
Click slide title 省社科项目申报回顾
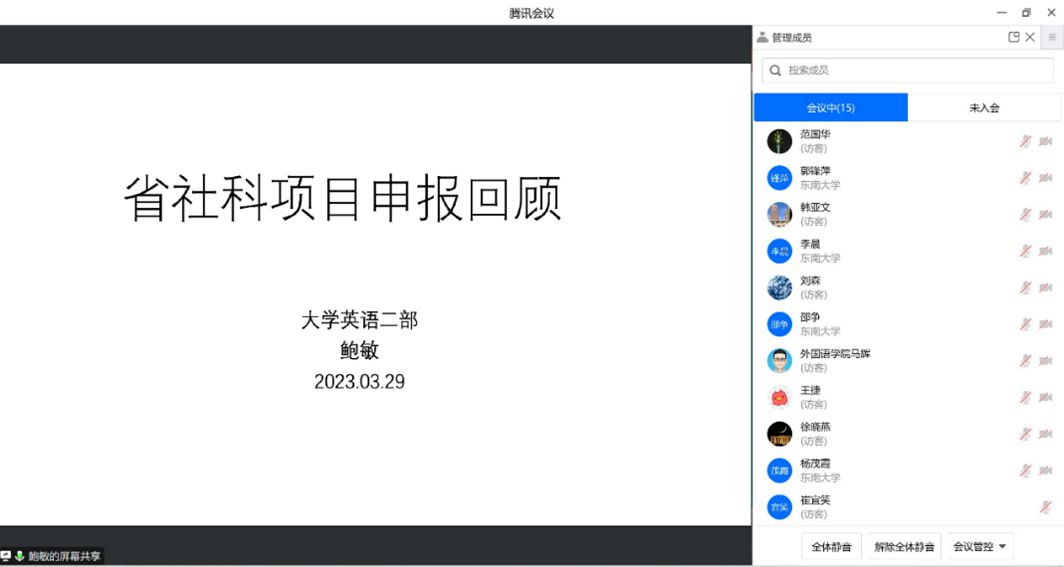pyautogui.click(x=343, y=198)
